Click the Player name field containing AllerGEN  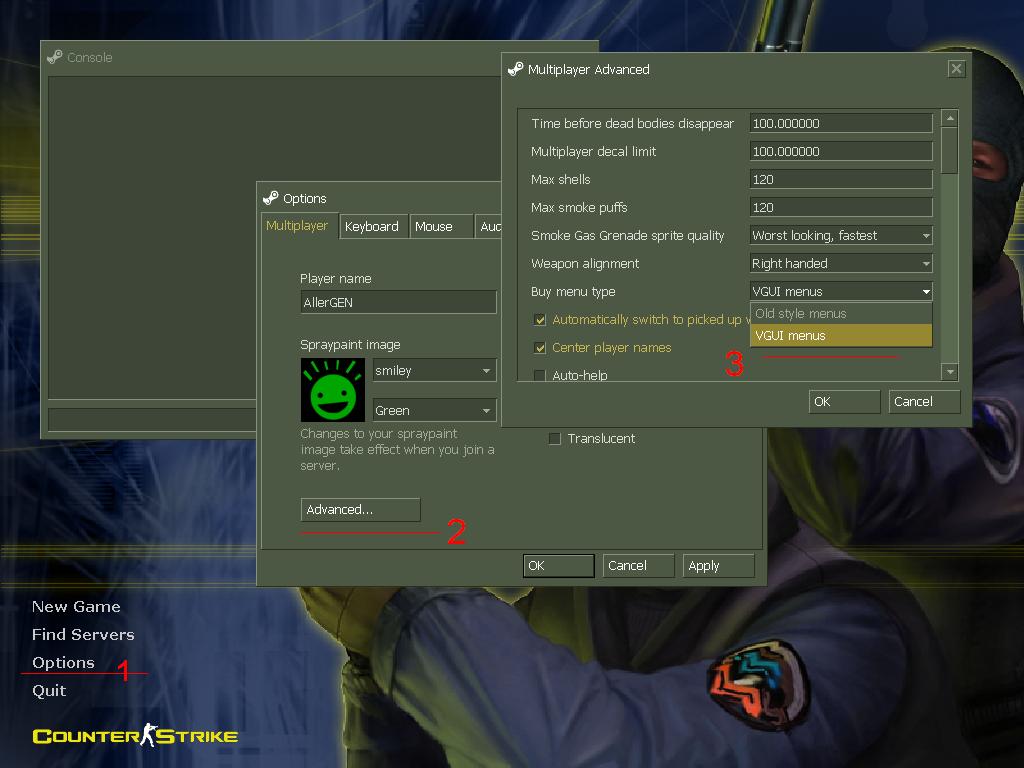tap(398, 302)
